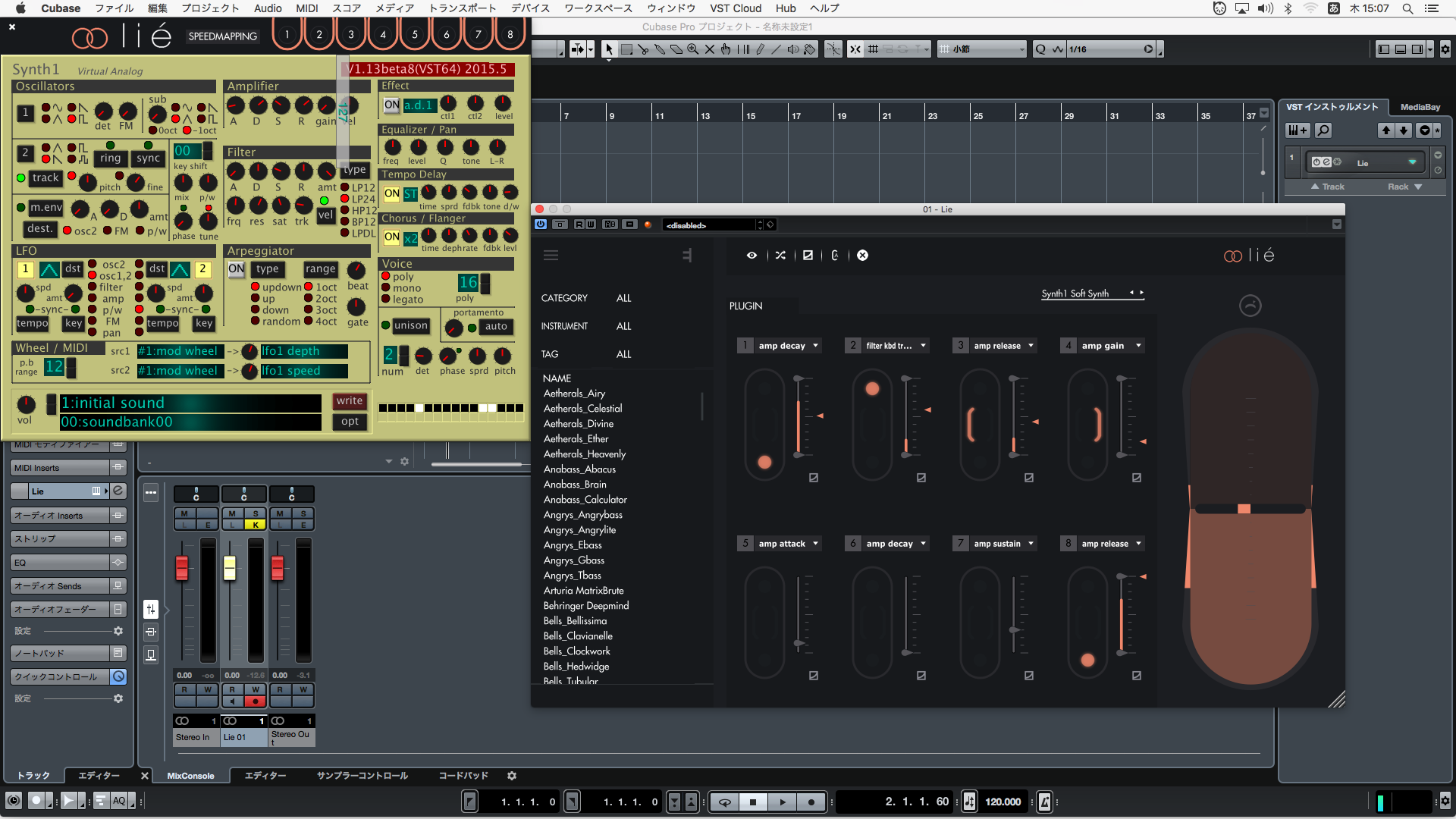
Task: Open the Synth1 Soft Synth plugin selector
Action: [1092, 293]
